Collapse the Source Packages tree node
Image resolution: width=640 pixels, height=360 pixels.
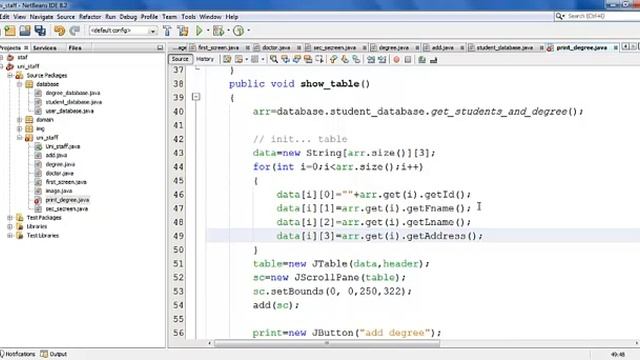tap(10, 76)
